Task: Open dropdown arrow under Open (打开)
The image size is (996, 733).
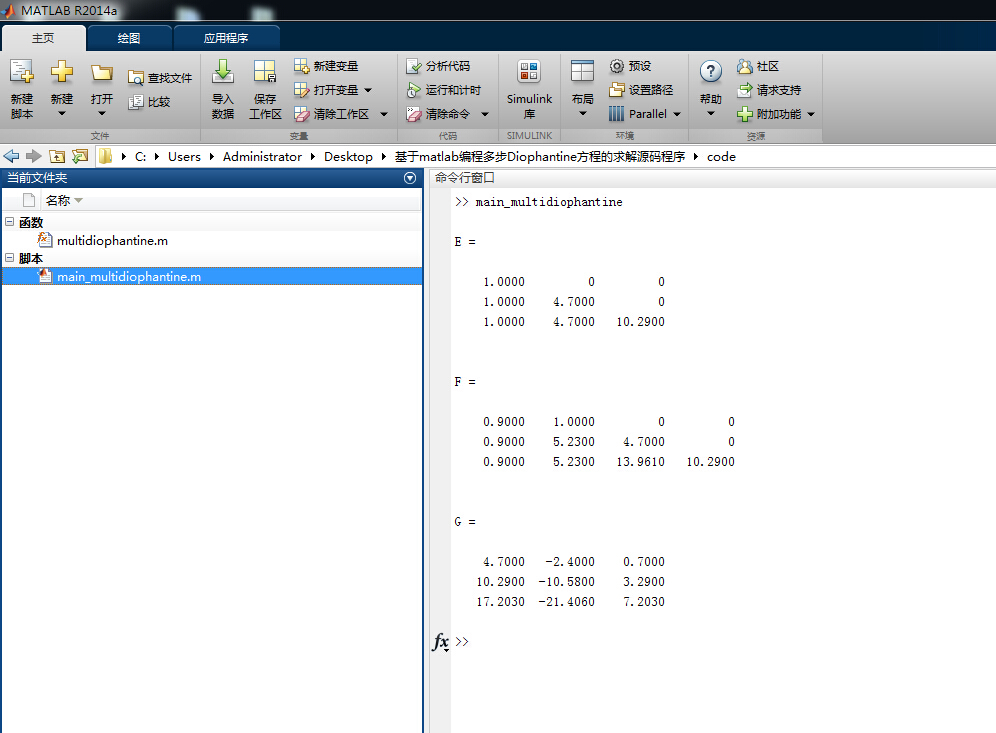Action: tap(102, 114)
